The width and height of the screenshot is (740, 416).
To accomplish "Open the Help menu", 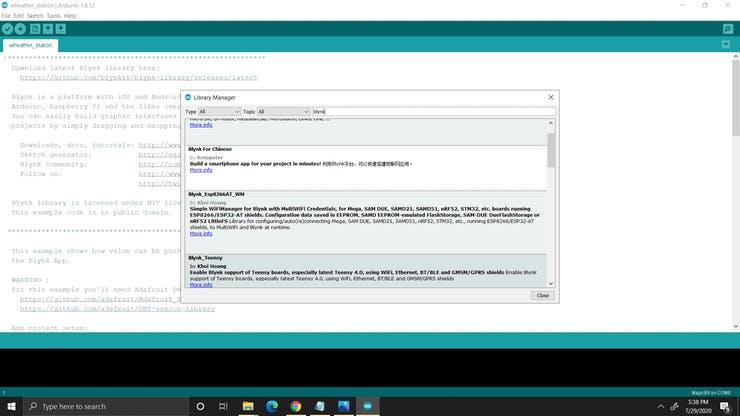I will click(x=70, y=16).
